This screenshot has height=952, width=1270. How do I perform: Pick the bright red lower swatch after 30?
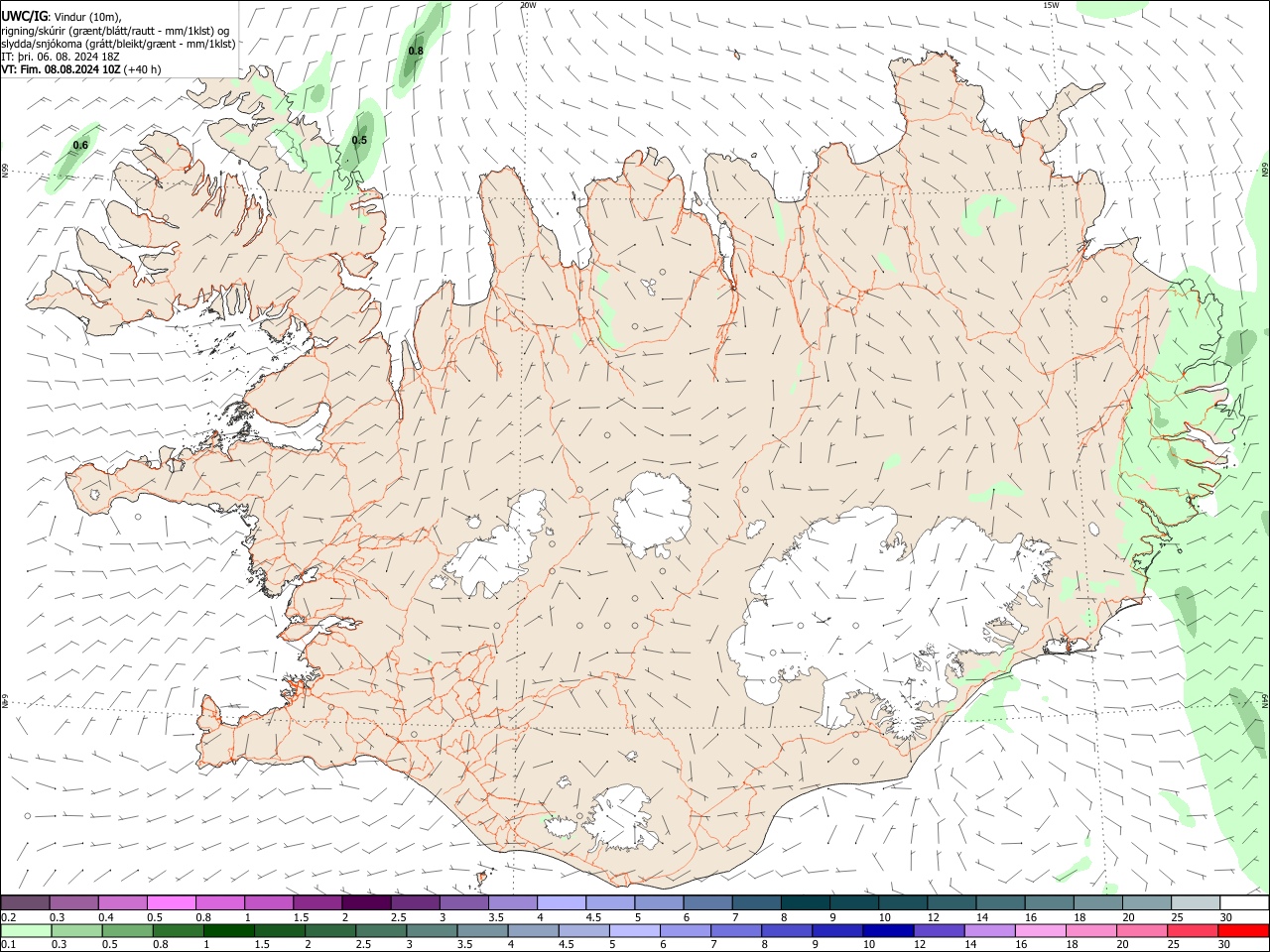1244,930
